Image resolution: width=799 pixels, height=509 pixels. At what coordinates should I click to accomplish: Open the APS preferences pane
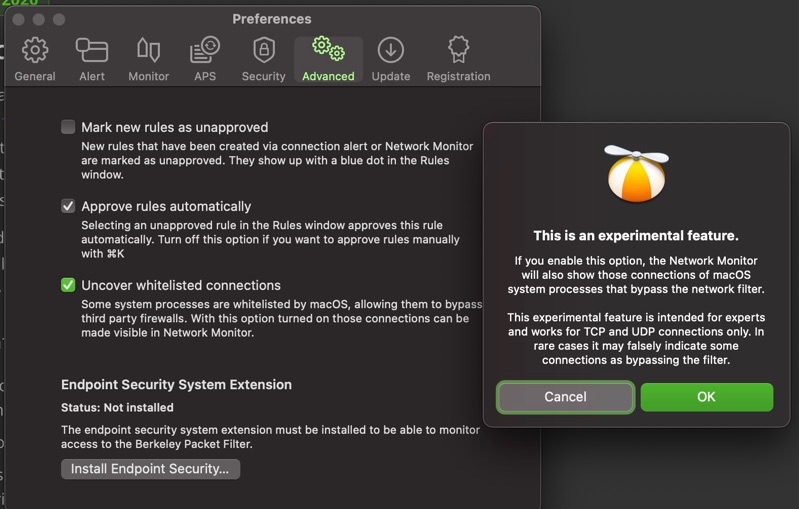(205, 59)
